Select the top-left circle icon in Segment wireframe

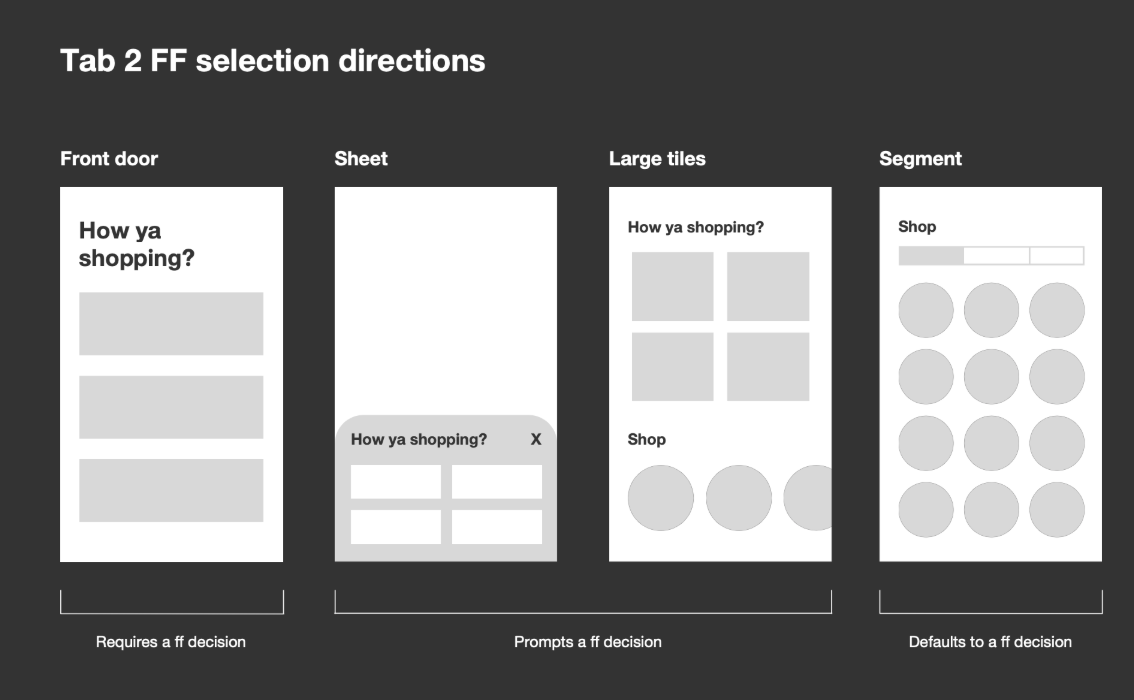pos(925,310)
